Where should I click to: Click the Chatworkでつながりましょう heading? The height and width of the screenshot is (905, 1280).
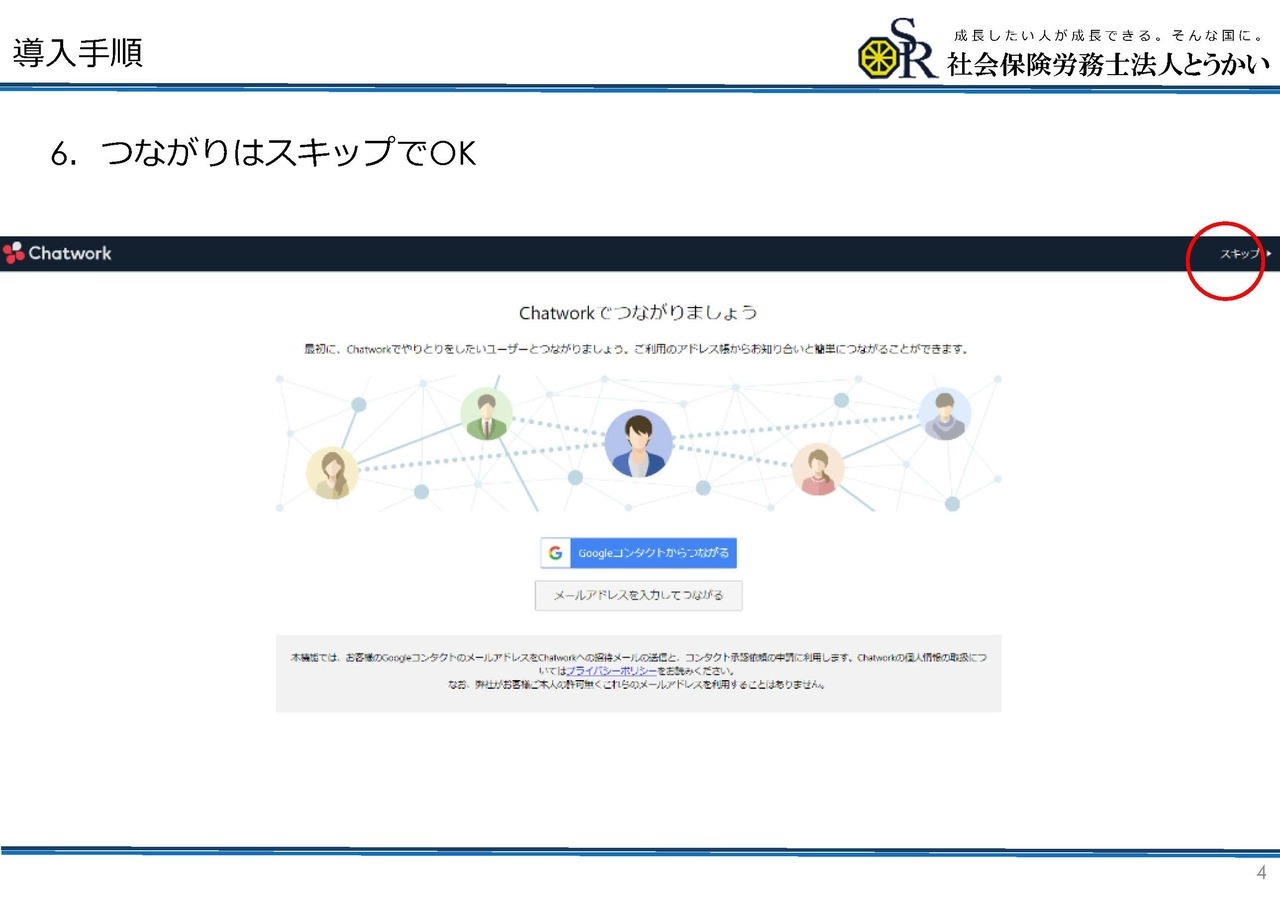tap(638, 313)
